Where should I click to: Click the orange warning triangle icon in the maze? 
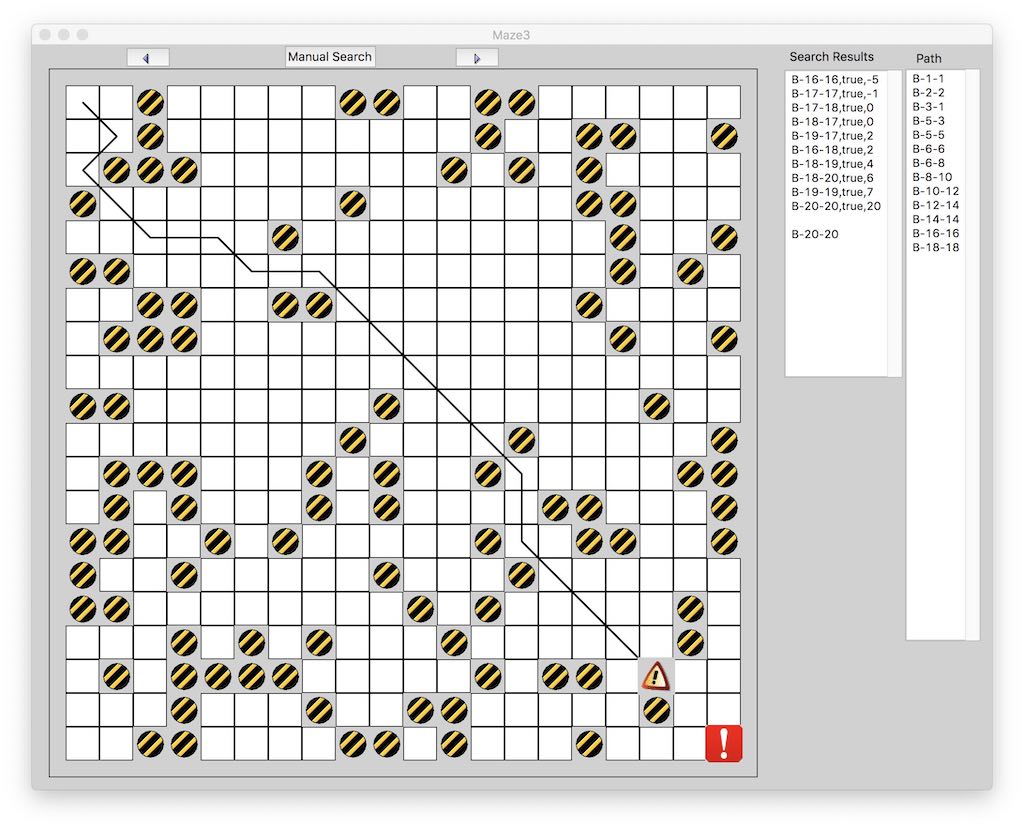coord(655,676)
